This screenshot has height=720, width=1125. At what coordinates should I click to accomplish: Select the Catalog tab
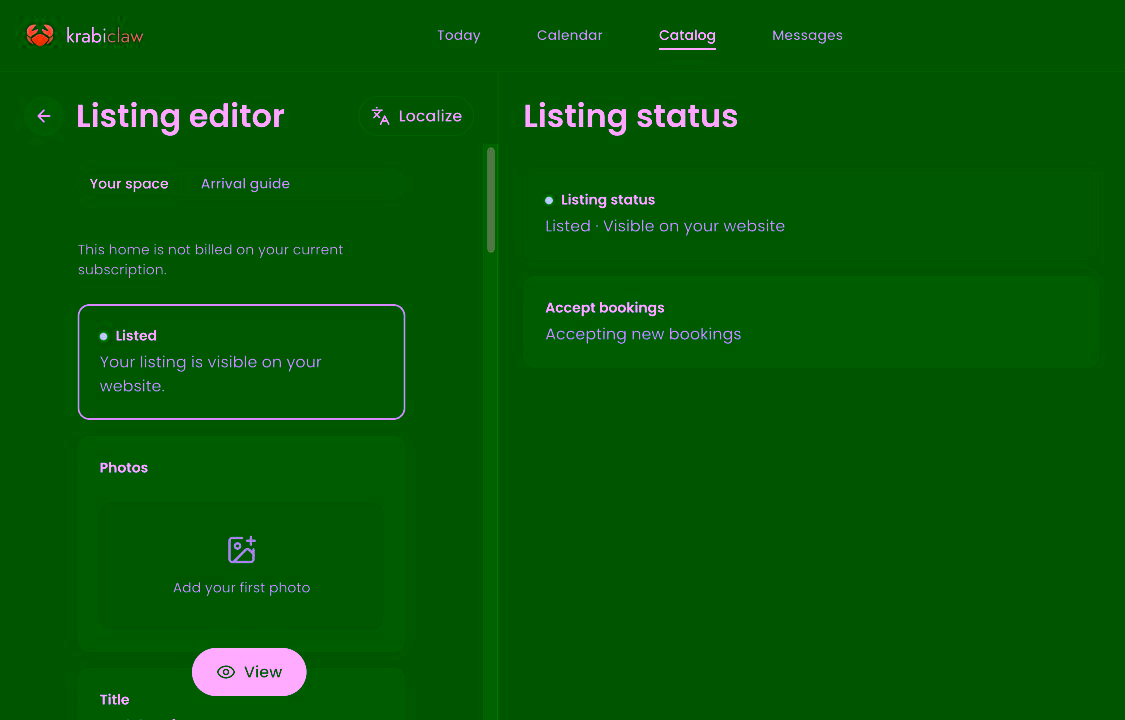tap(687, 35)
